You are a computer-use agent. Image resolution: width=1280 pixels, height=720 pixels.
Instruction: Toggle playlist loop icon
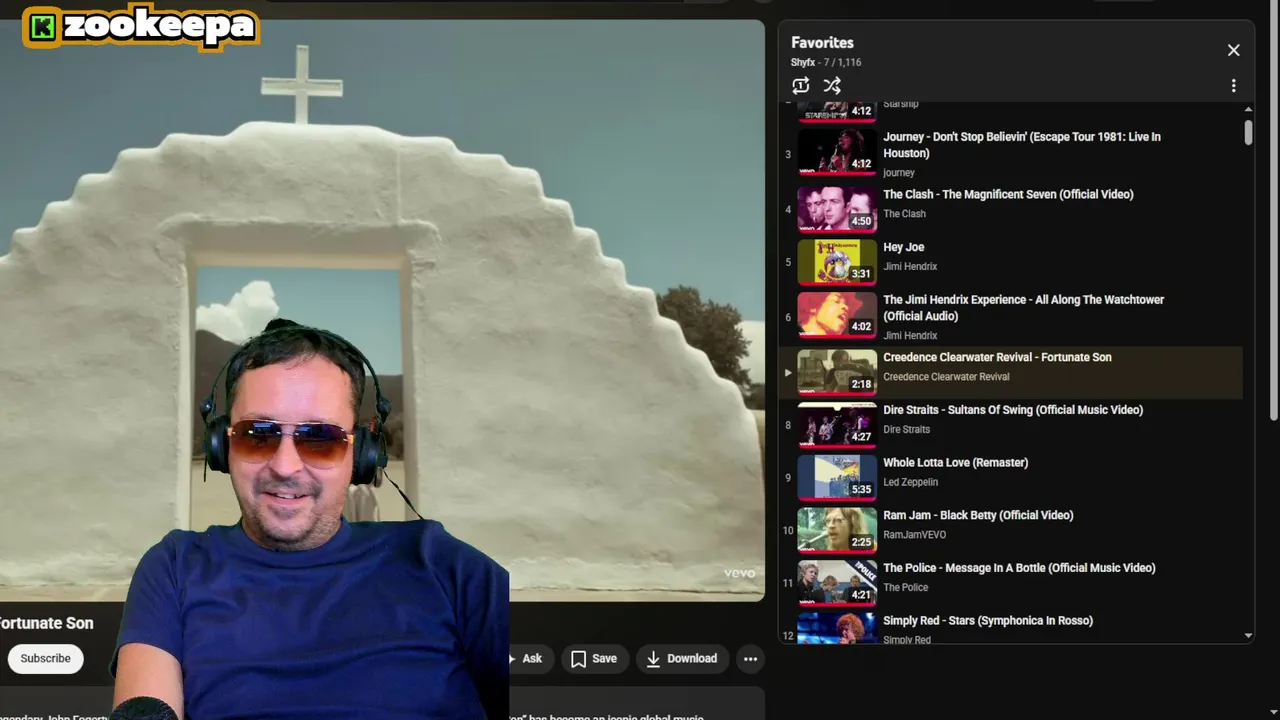(x=800, y=86)
